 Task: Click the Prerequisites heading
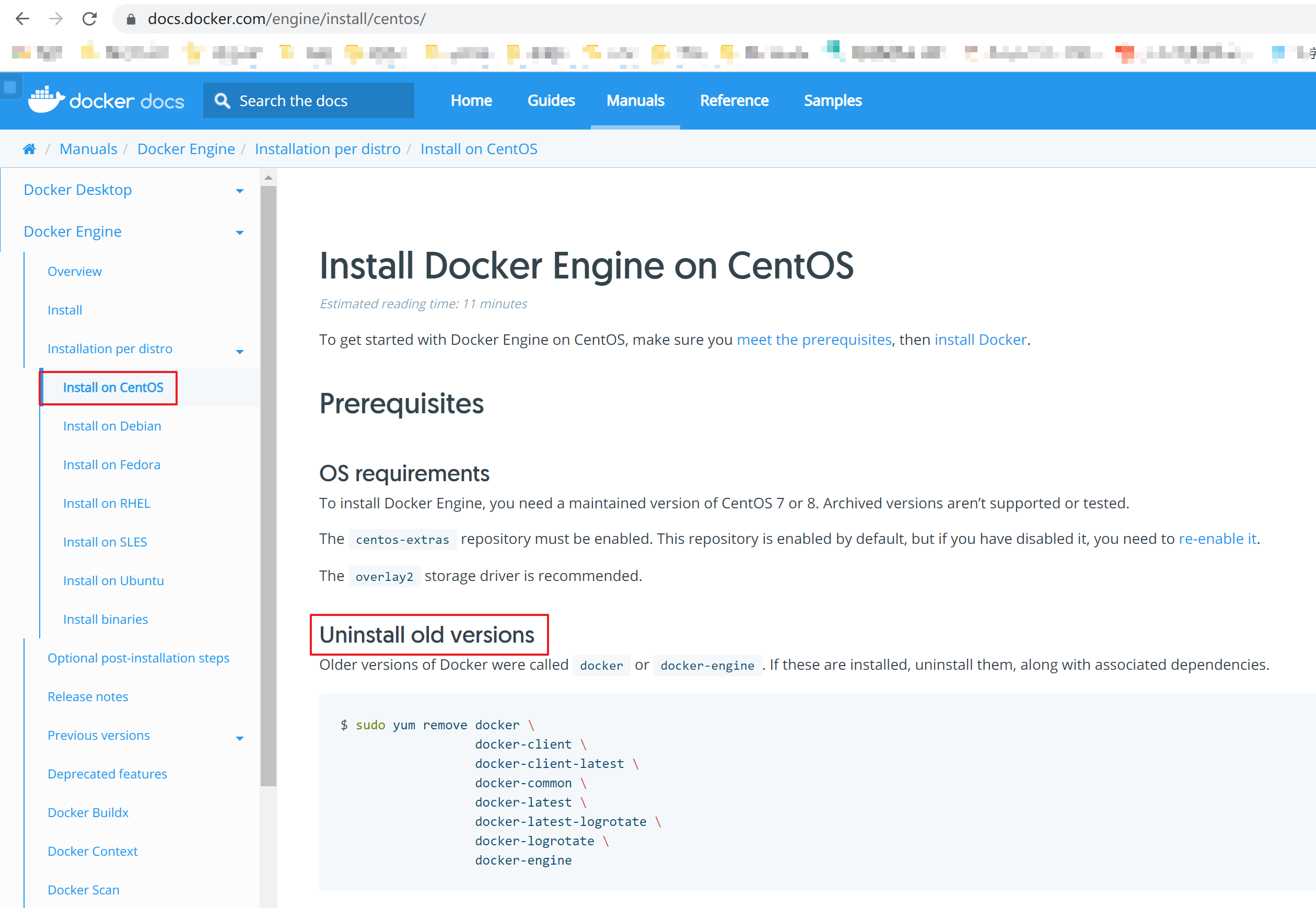pos(401,404)
